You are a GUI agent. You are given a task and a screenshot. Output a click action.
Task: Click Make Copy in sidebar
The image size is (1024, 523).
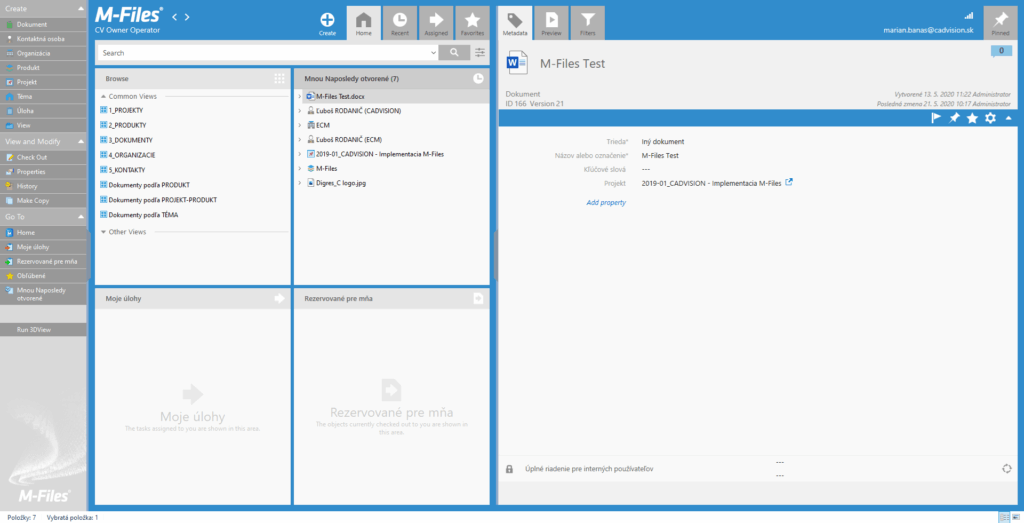coord(43,200)
